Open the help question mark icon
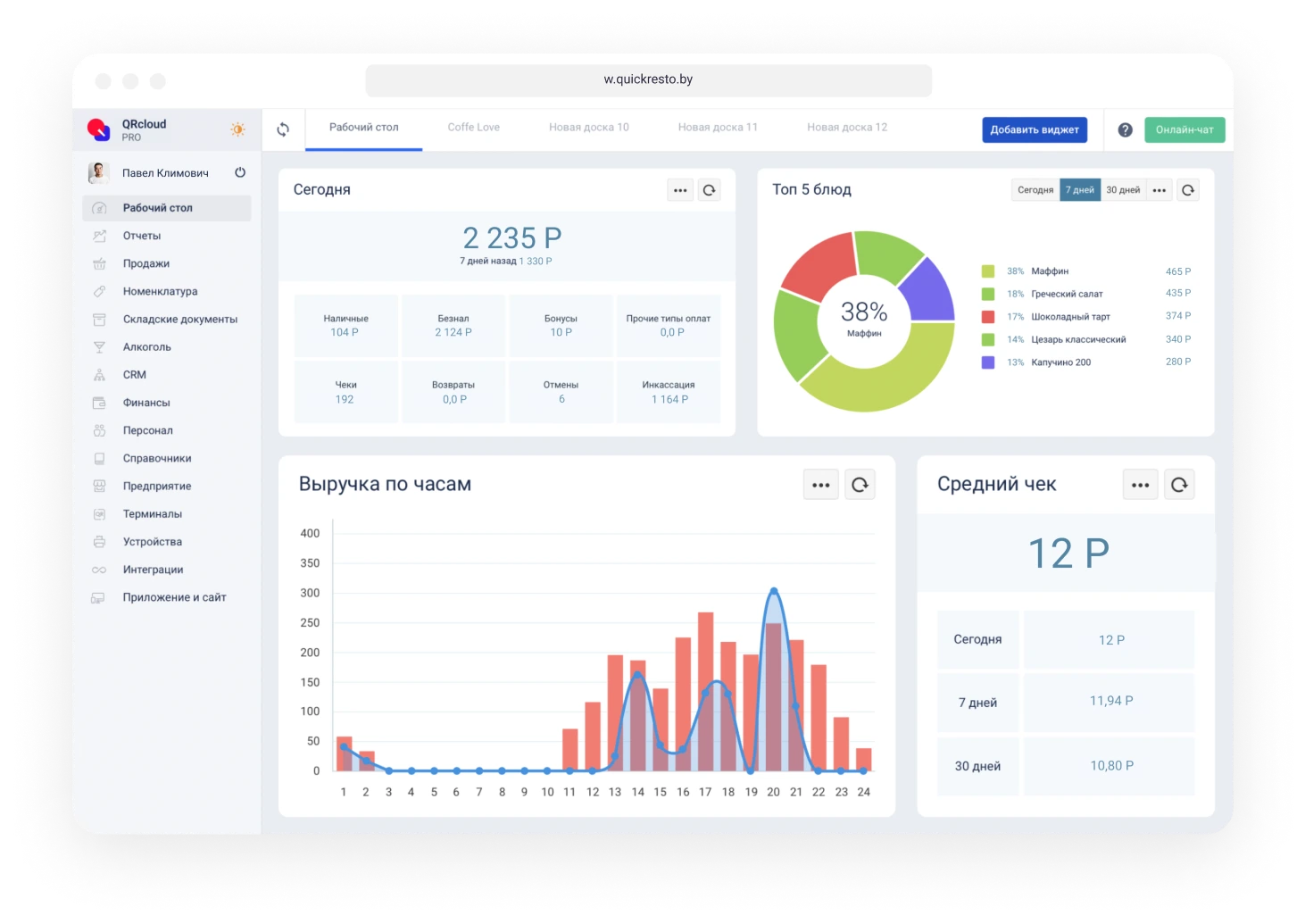The height and width of the screenshot is (924, 1305). 1125,129
